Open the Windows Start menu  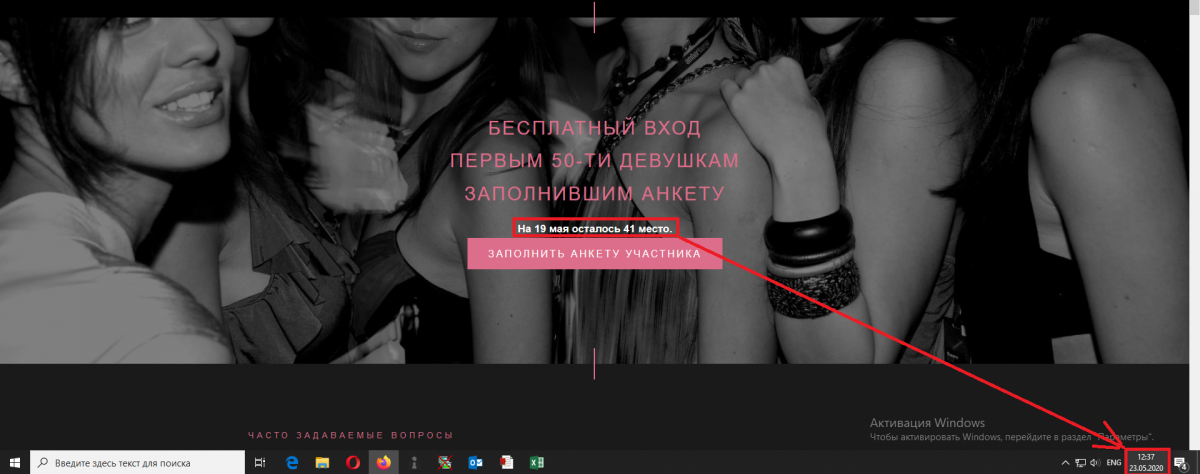tap(14, 463)
